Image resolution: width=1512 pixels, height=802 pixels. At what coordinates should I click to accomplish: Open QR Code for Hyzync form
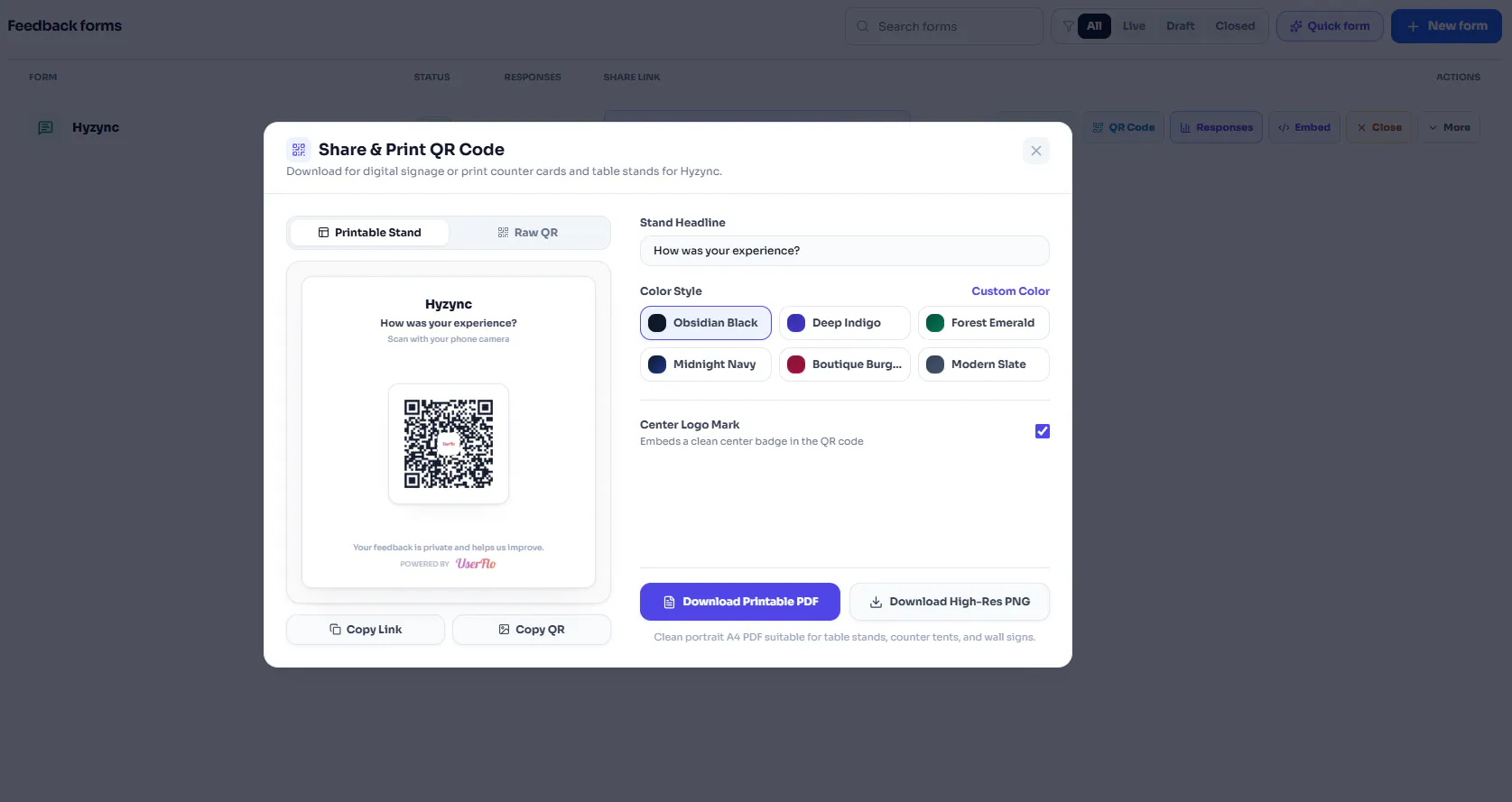click(1124, 127)
